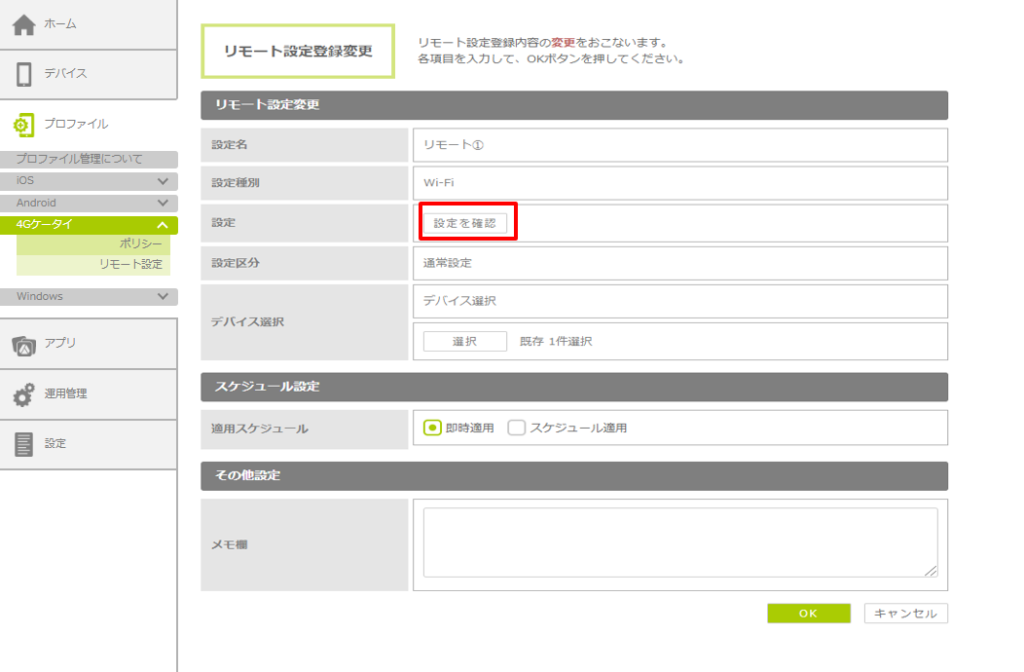
Task: Enable the スケジュール適用 option
Action: 516,428
